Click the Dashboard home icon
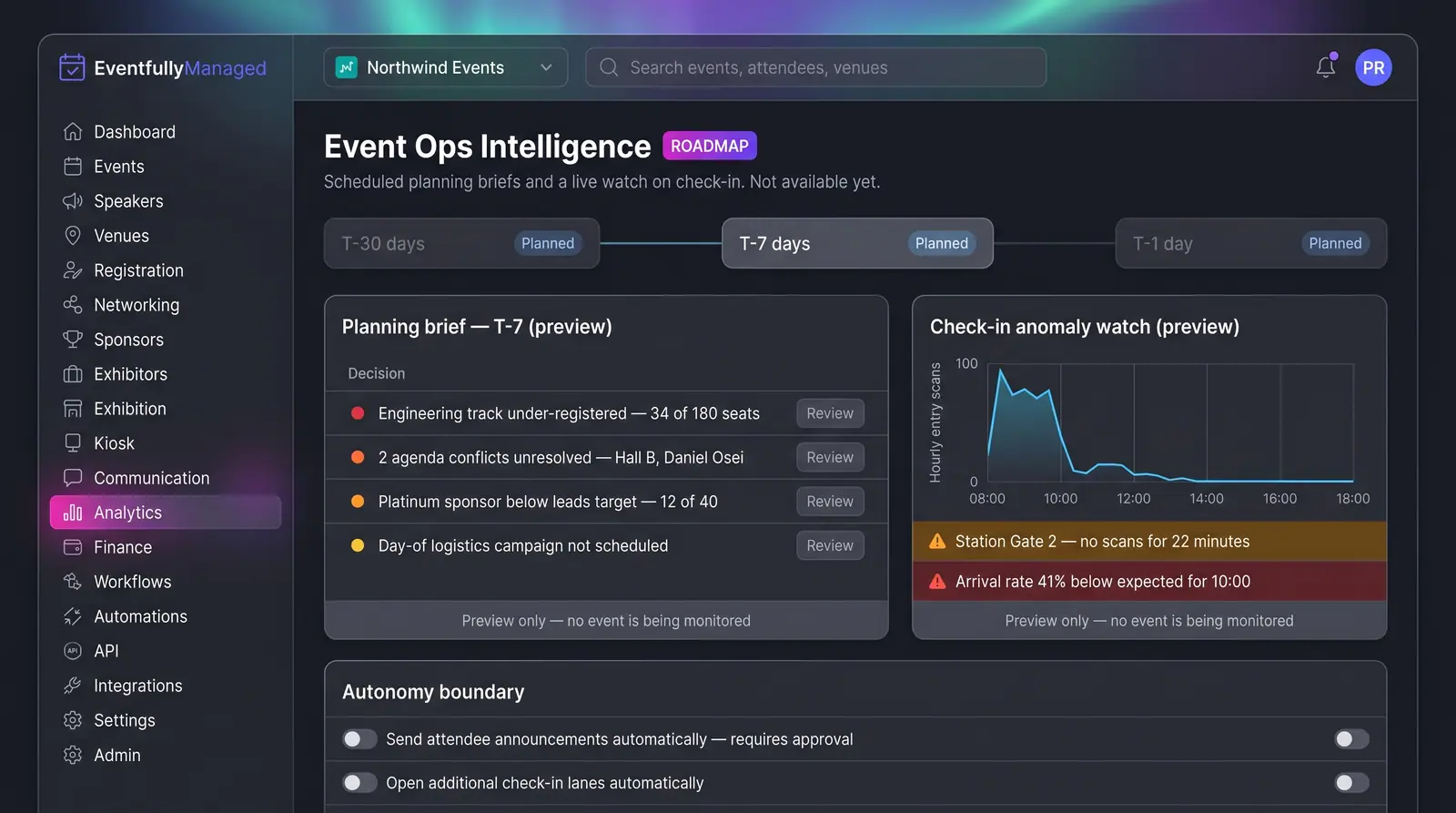 73,132
